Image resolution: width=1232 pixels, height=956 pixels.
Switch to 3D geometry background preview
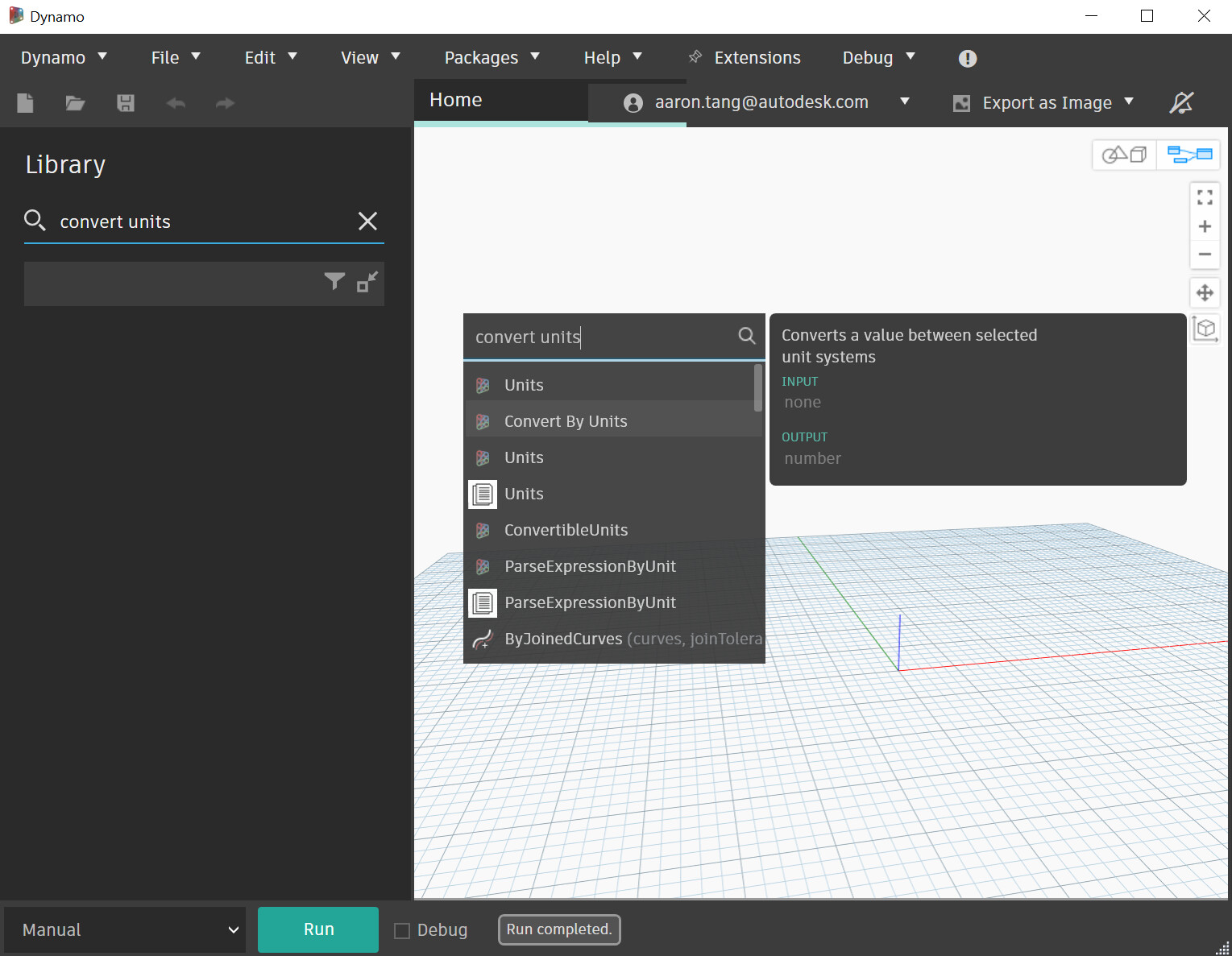click(x=1124, y=155)
